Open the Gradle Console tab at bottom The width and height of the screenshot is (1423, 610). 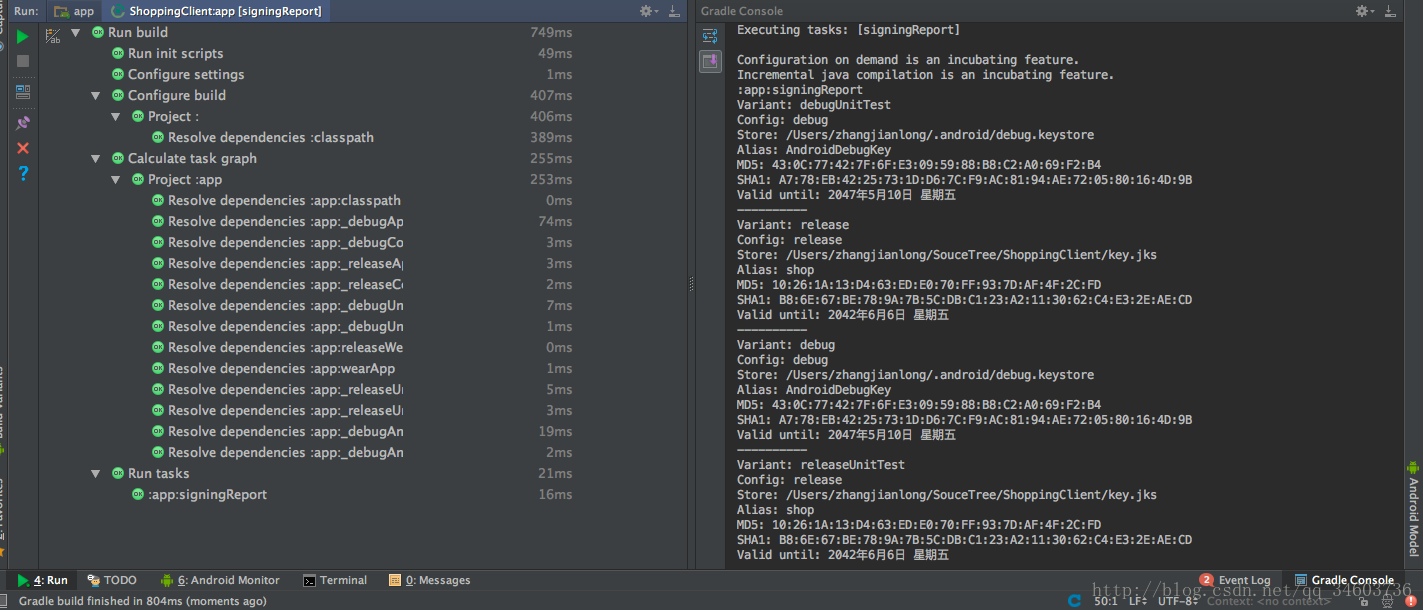(1344, 580)
